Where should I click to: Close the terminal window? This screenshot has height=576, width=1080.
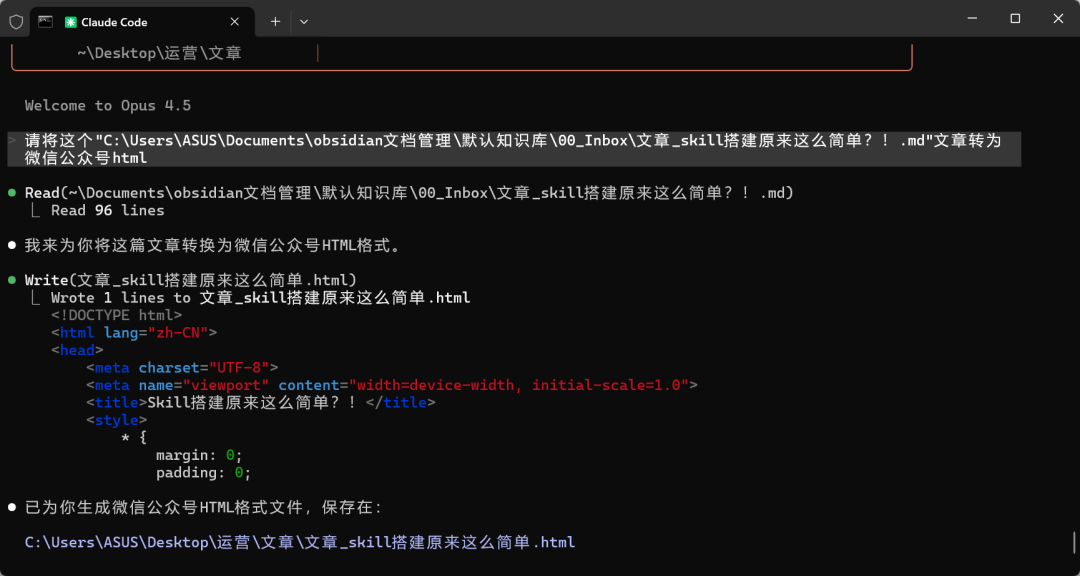click(1058, 19)
